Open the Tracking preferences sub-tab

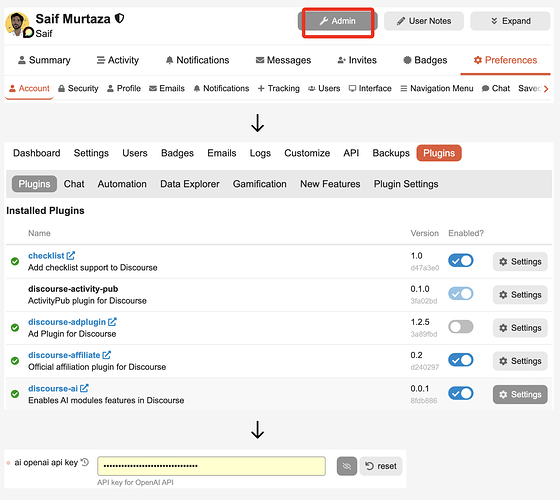pos(279,88)
